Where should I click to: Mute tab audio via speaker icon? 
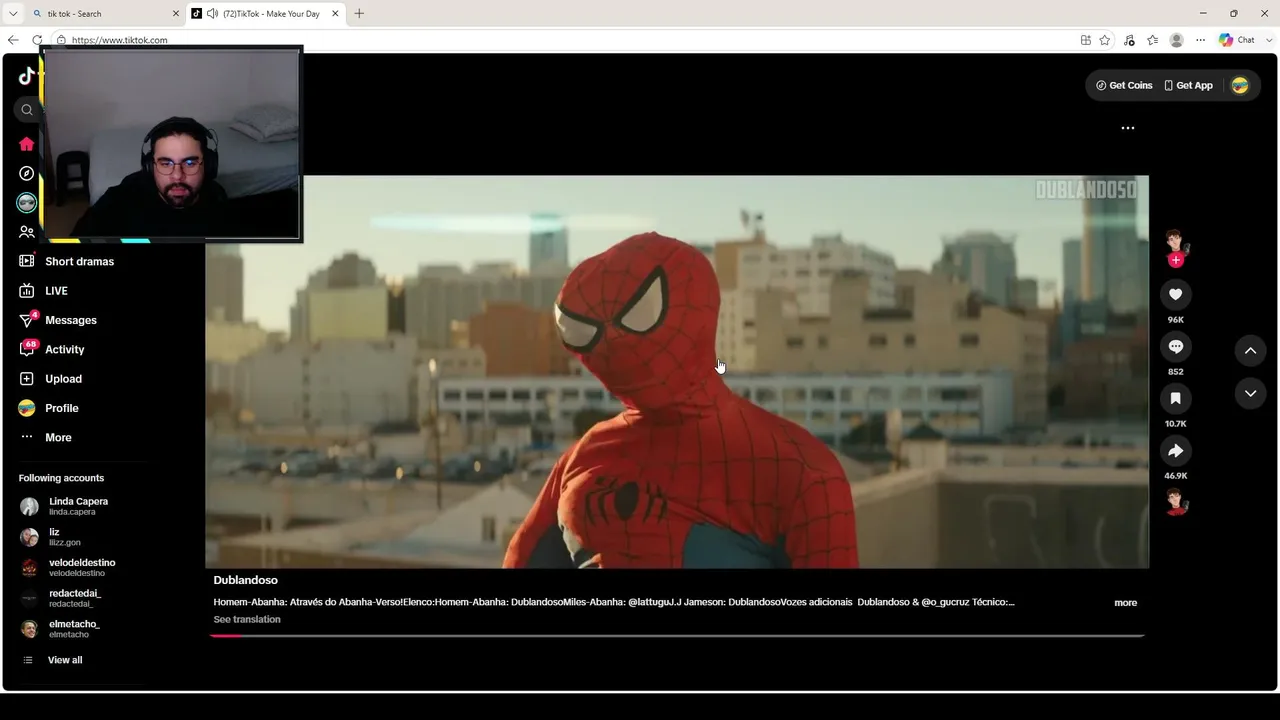[212, 14]
